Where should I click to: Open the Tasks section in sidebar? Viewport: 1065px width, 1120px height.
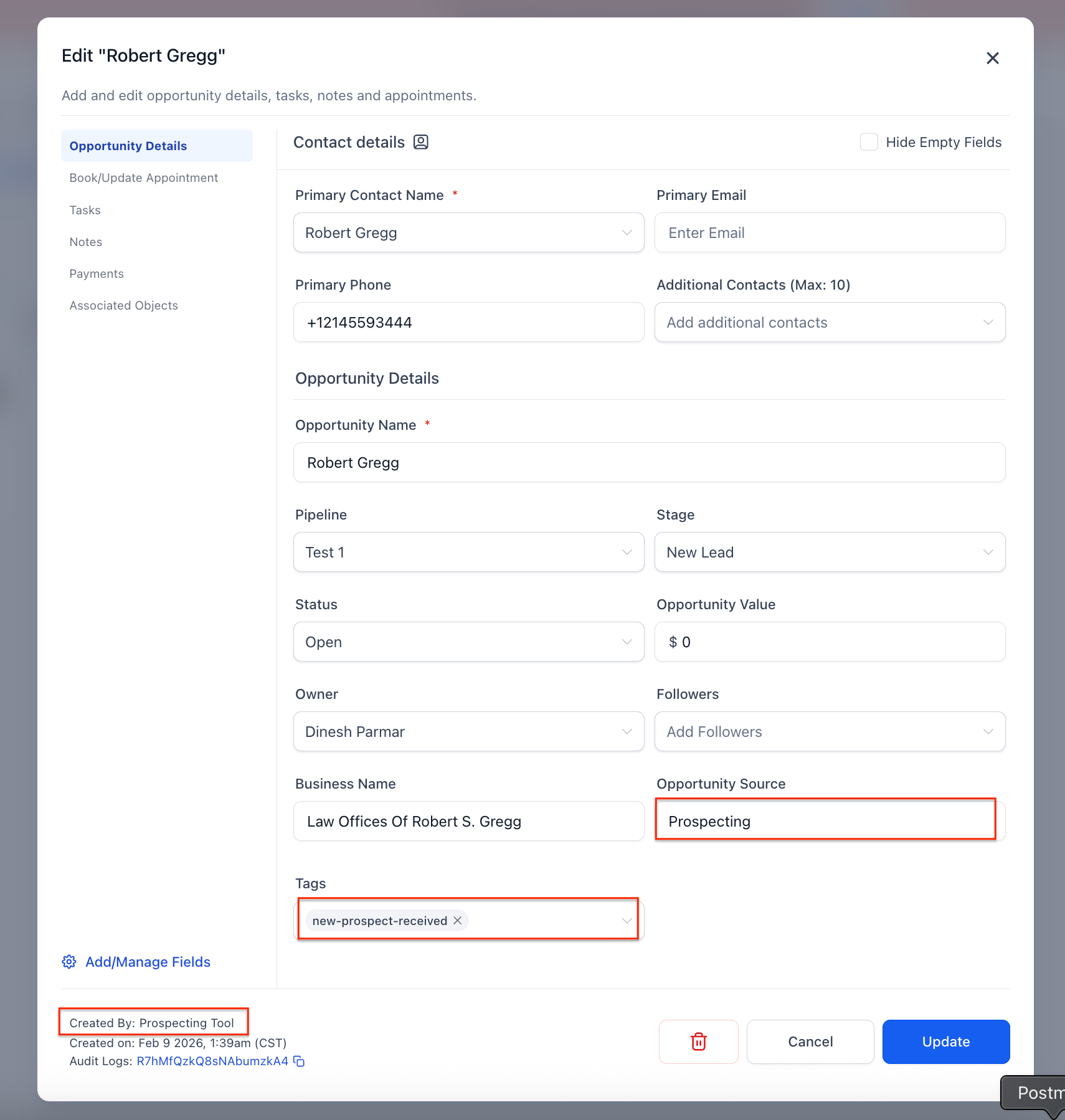click(85, 210)
